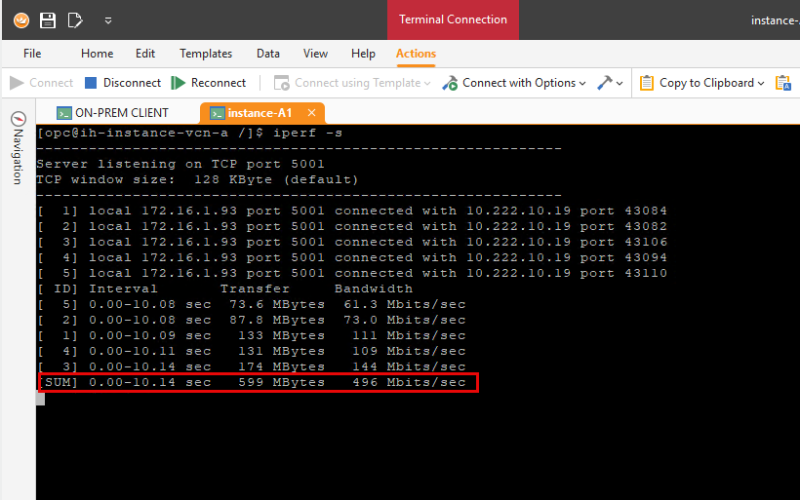Close the instance-A1 tab

[x=312, y=113]
